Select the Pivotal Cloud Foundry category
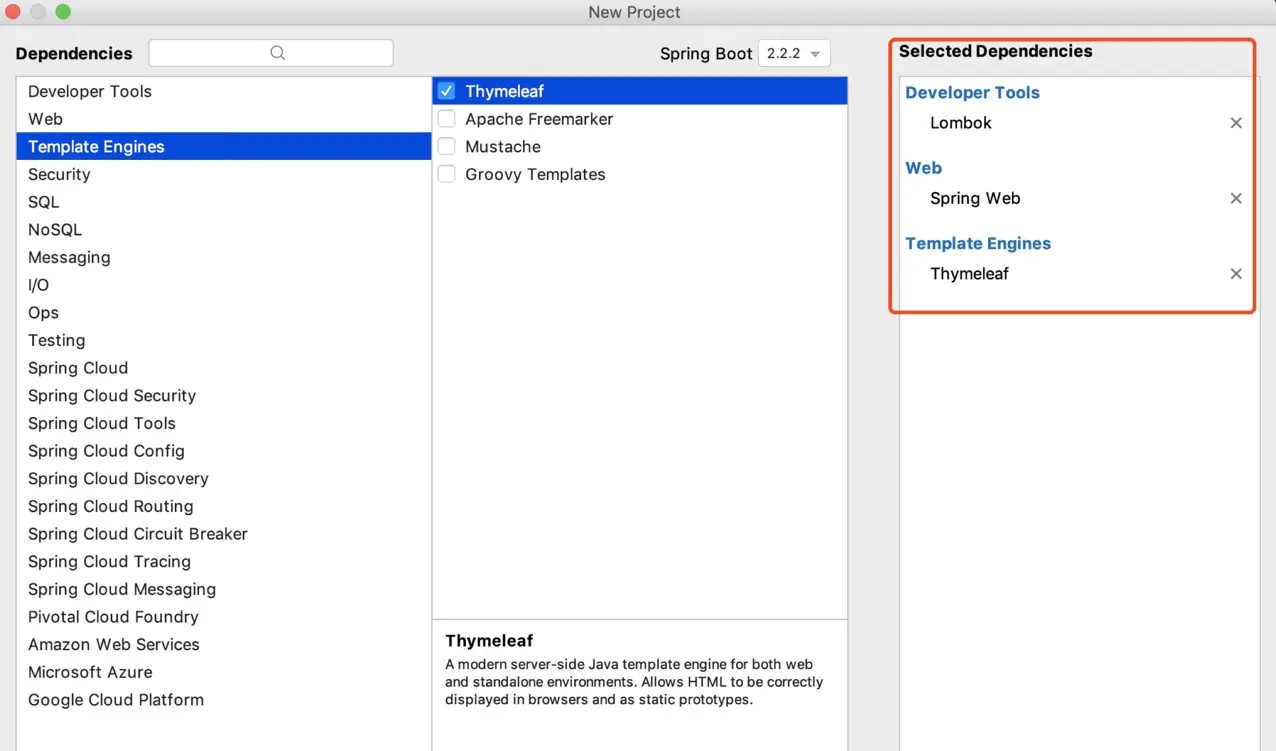The image size is (1276, 751). tap(224, 617)
